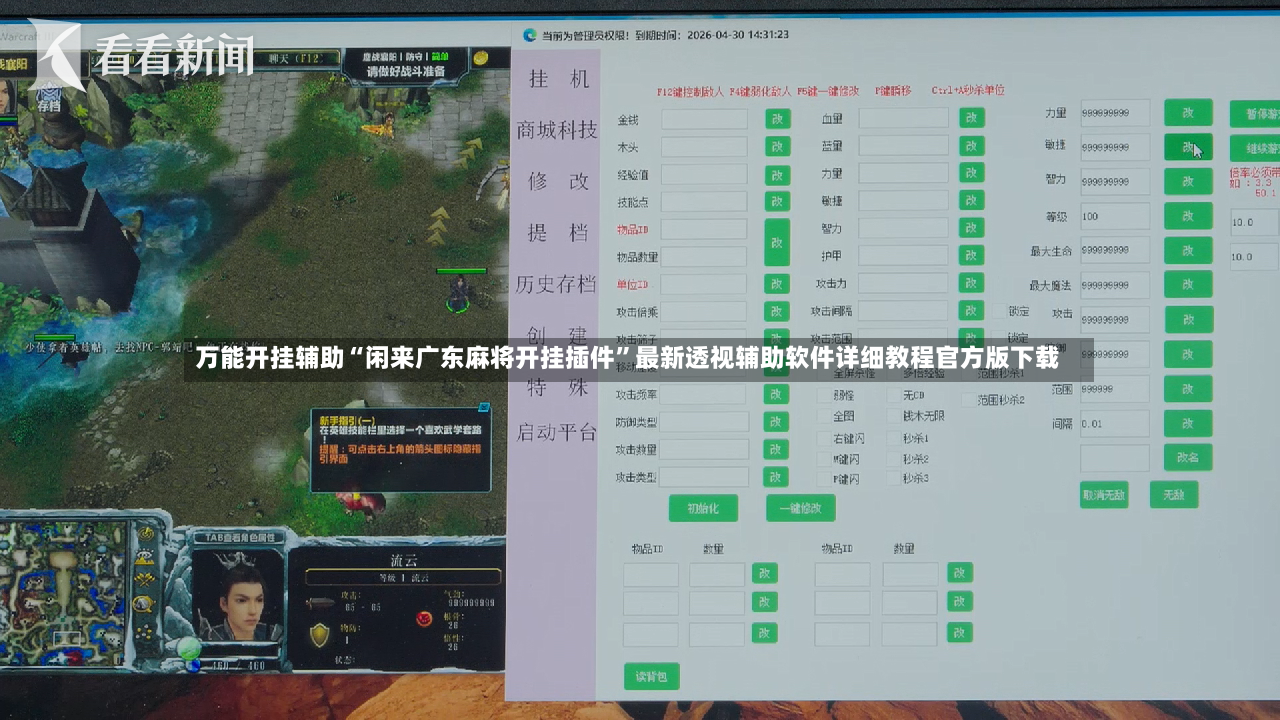Apply 改 button for 攻击倍乘 row
The width and height of the screenshot is (1280, 720).
(778, 312)
